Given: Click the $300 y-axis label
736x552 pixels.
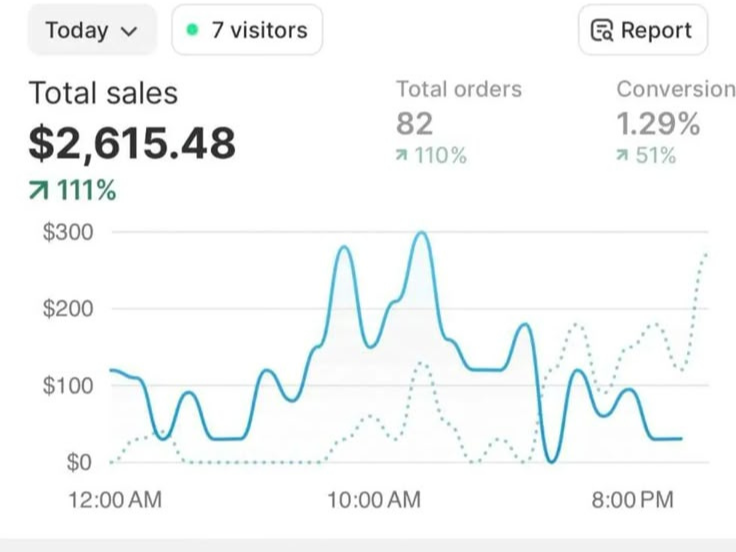Looking at the screenshot, I should (x=67, y=232).
